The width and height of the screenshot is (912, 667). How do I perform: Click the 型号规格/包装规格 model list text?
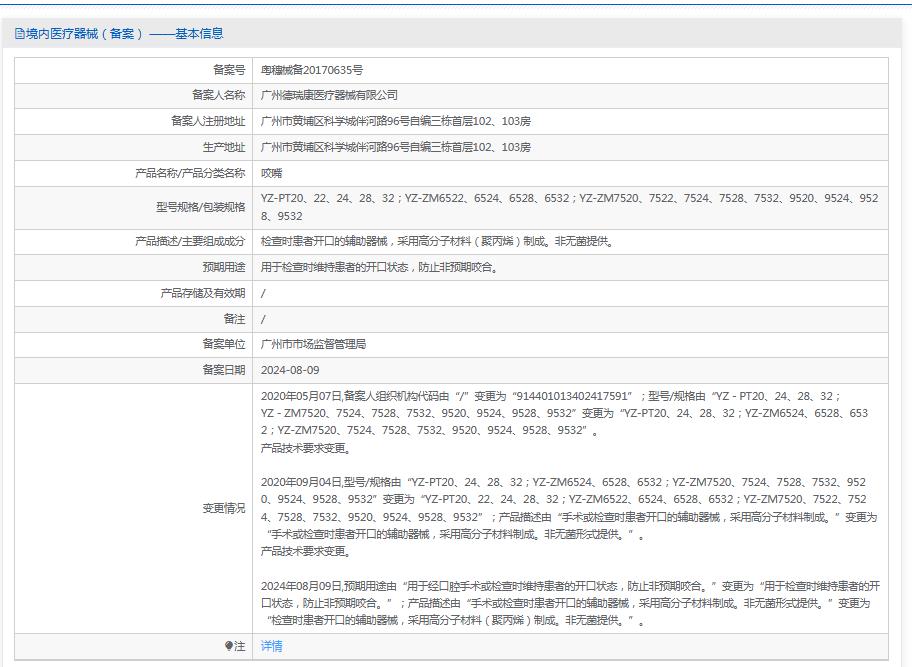tap(568, 206)
